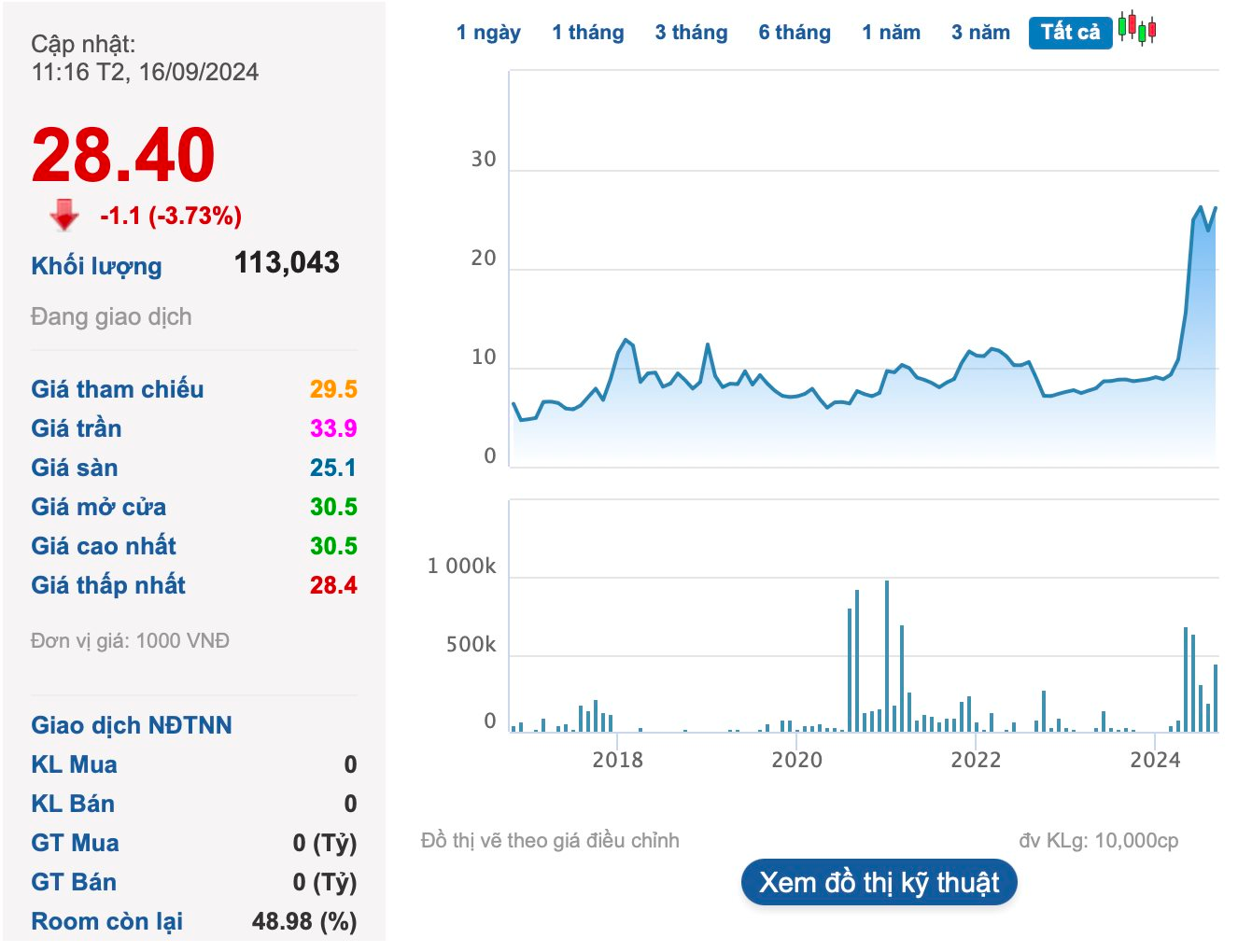Screen dimensions: 1238x952
Task: Click the 'GT Bán' label
Action: click(x=74, y=882)
